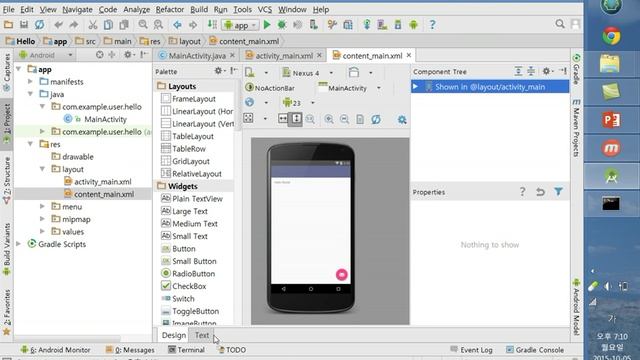Click the green Run app button

[x=267, y=25]
